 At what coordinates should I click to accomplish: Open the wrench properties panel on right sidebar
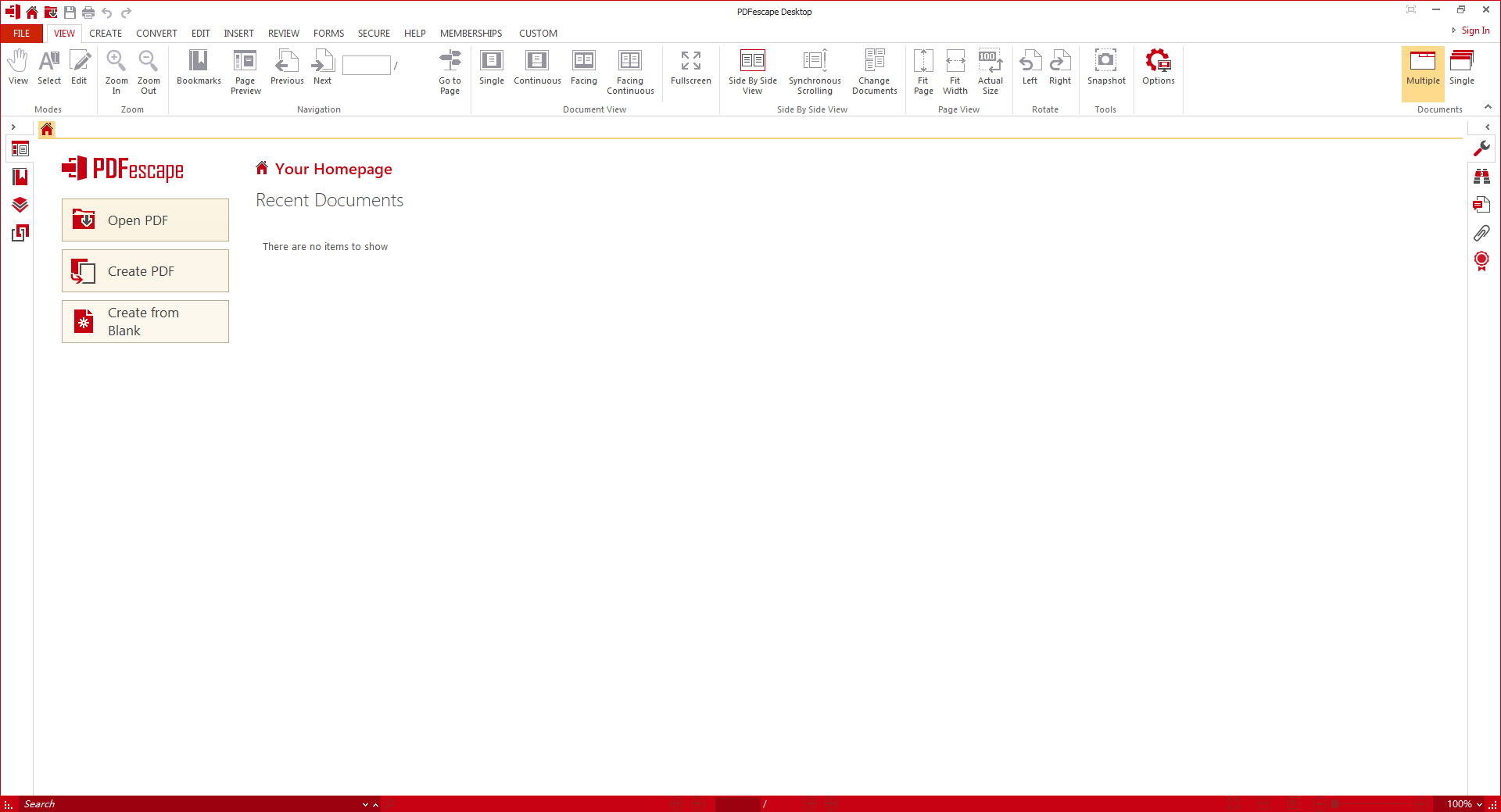(1481, 148)
